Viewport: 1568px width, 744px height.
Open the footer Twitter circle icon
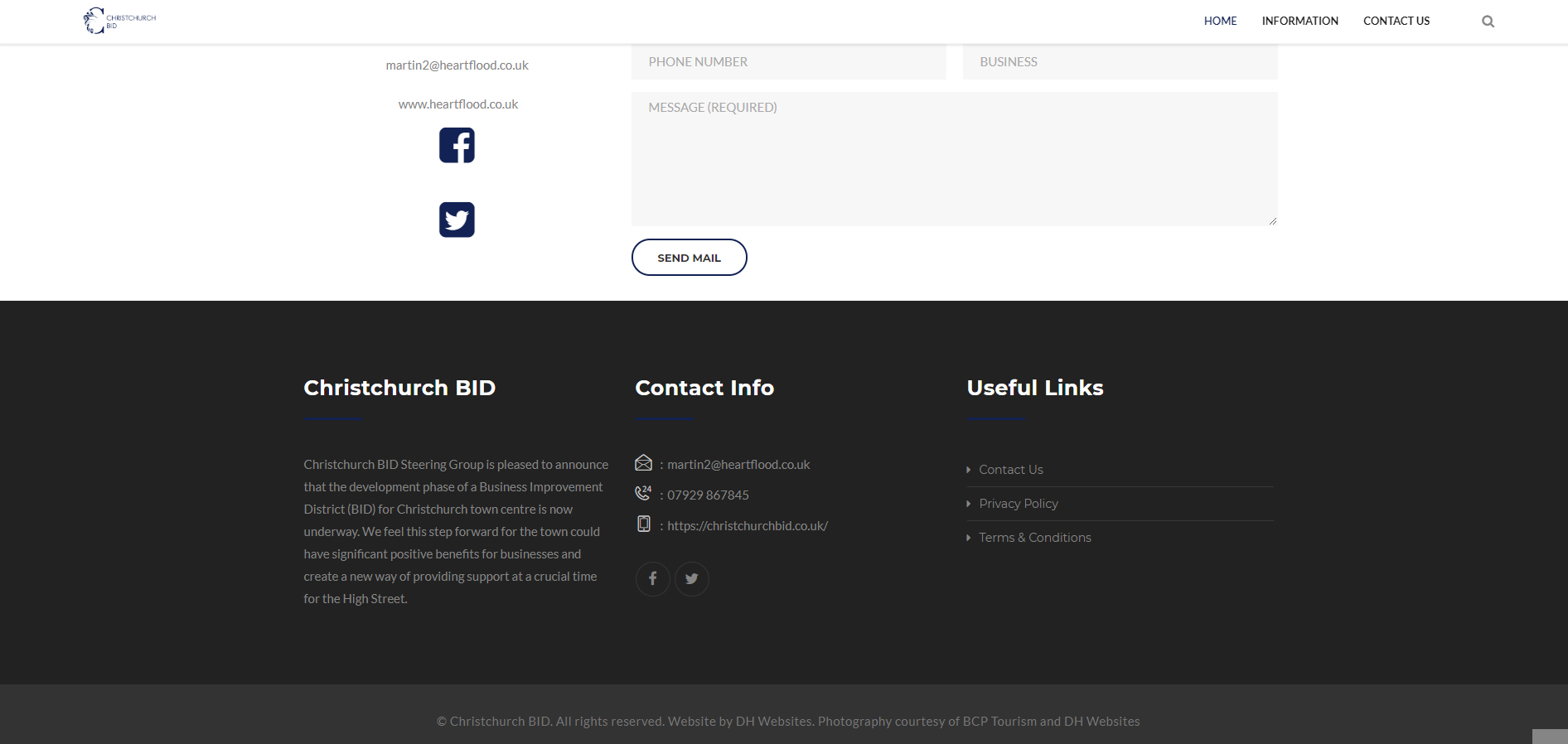pyautogui.click(x=691, y=578)
